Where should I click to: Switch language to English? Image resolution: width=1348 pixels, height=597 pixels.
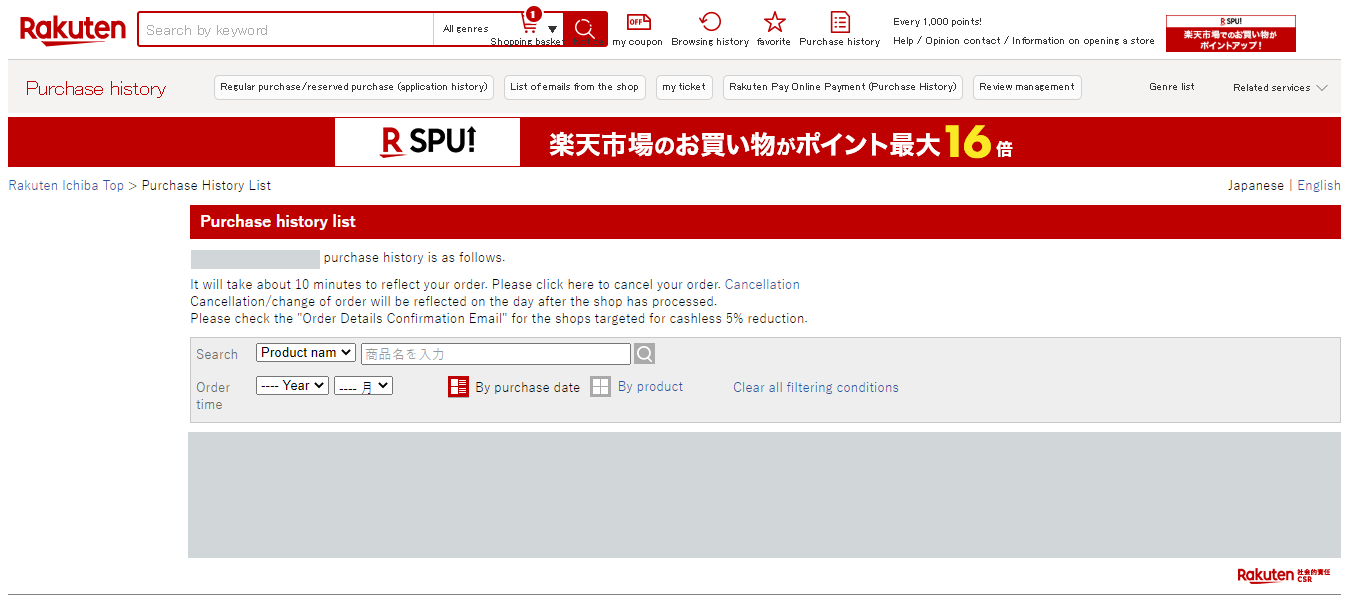pyautogui.click(x=1319, y=186)
